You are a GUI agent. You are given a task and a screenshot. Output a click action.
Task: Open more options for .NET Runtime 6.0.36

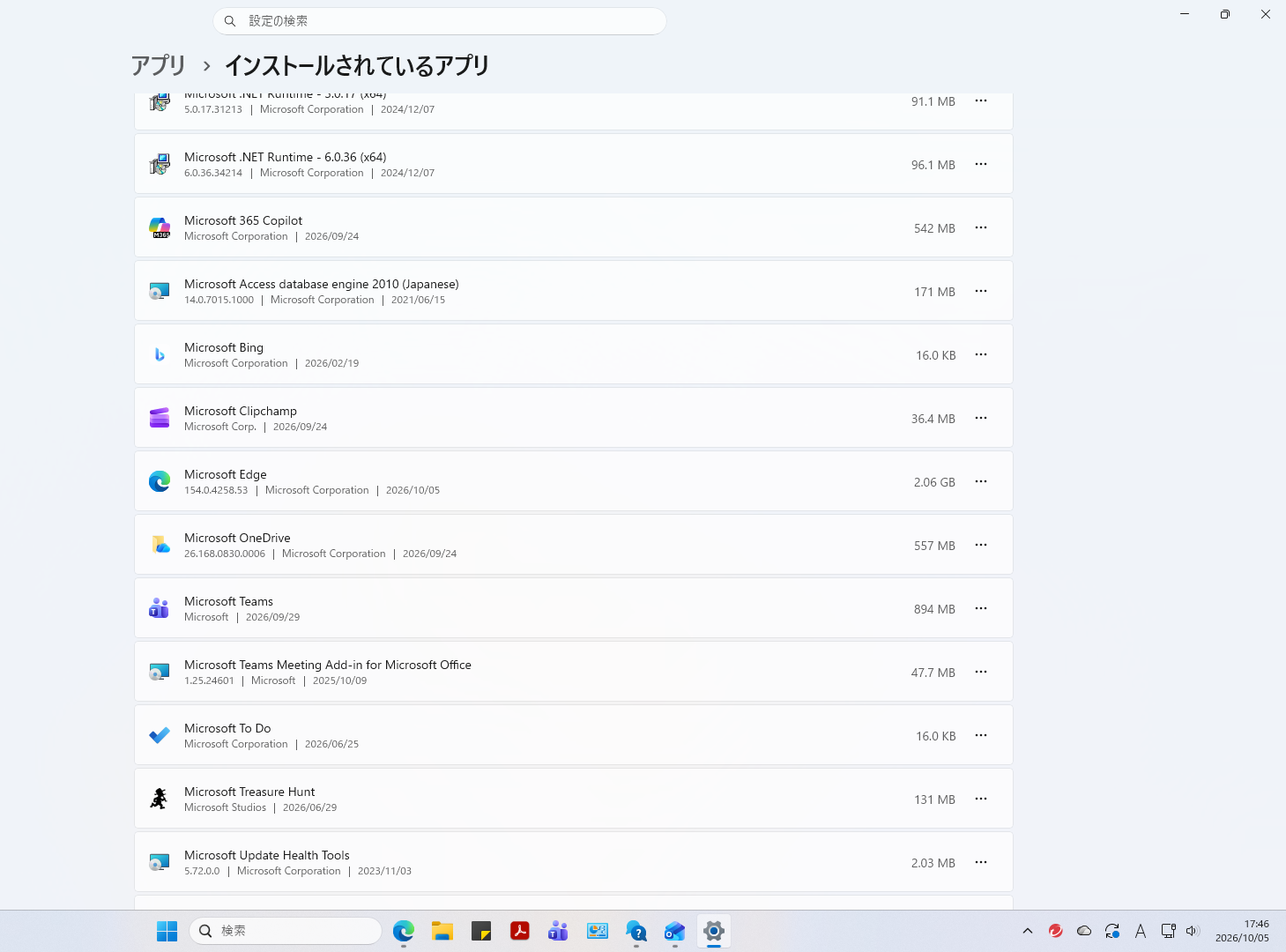tap(981, 164)
